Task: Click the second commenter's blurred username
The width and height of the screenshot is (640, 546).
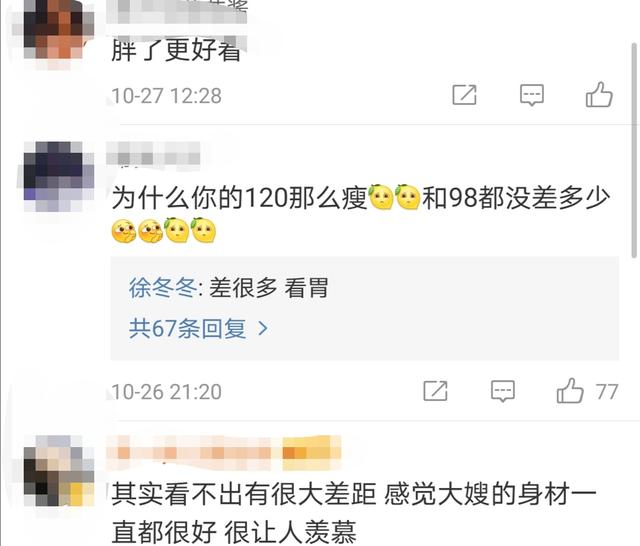Action: [x=153, y=153]
